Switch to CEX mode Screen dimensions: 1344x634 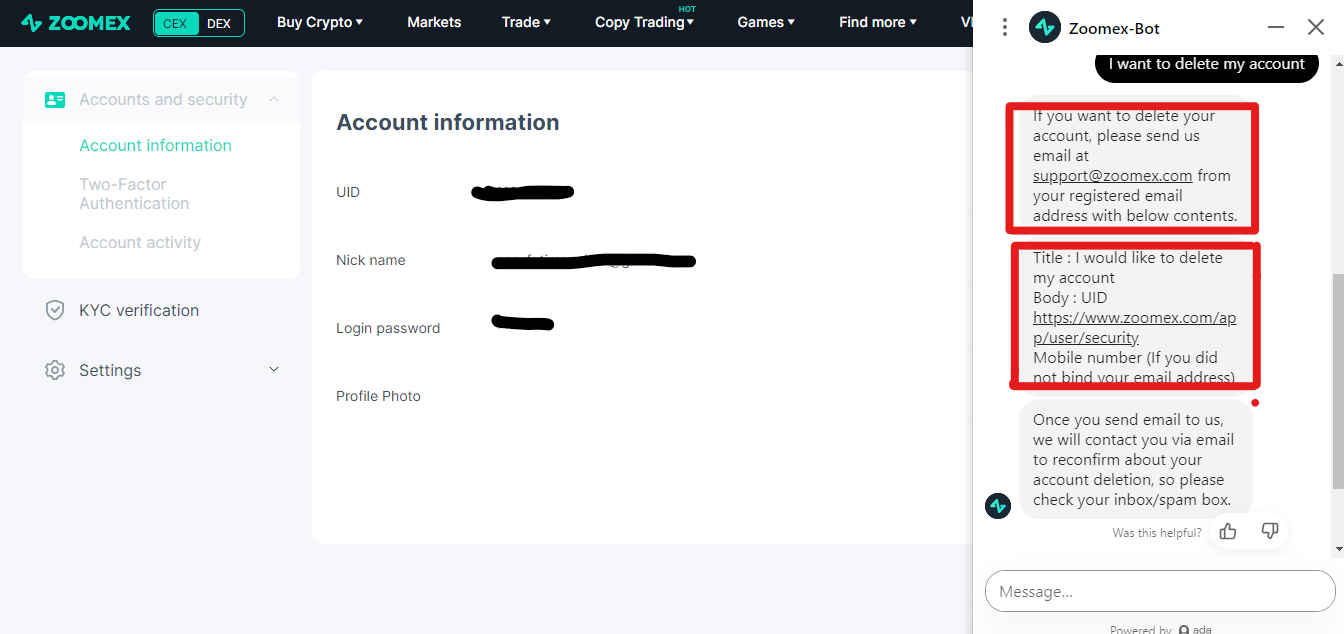tap(175, 23)
